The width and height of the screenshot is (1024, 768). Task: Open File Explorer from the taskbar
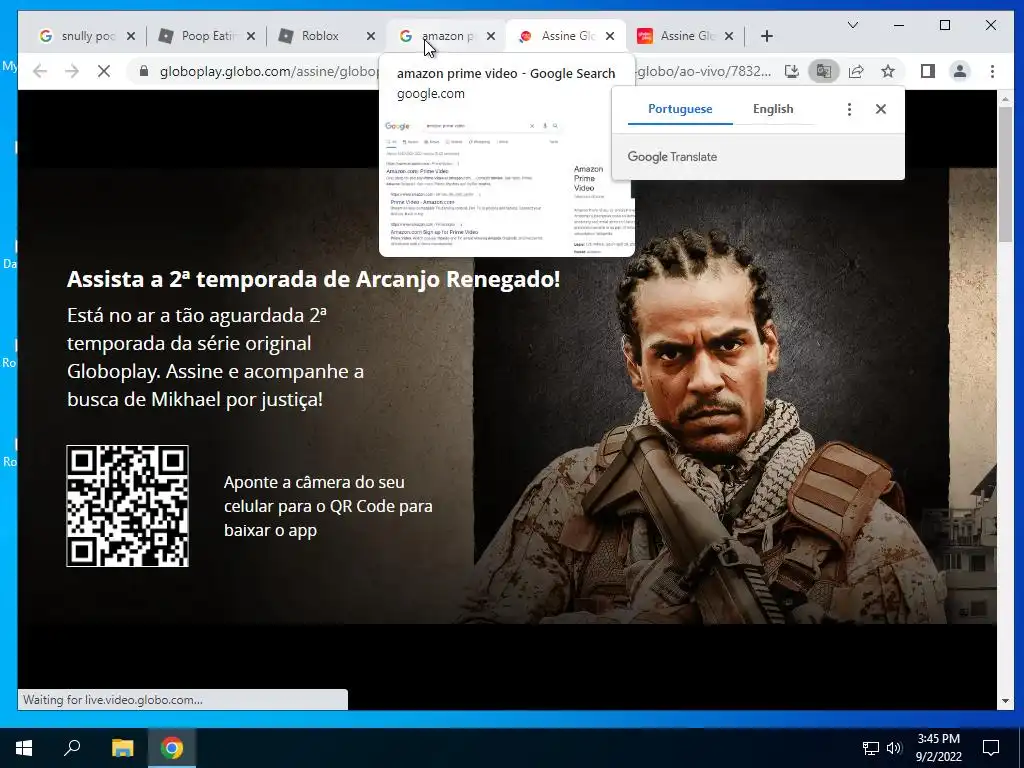pyautogui.click(x=122, y=748)
